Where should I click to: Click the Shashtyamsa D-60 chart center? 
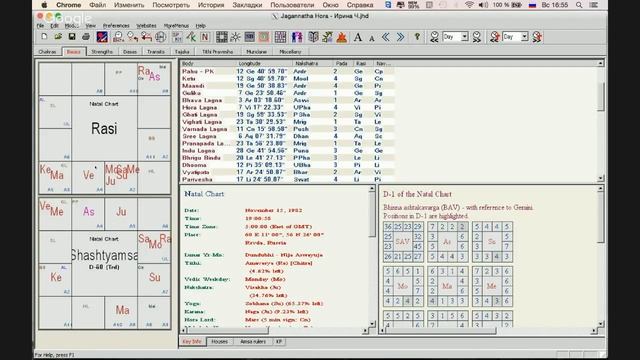tap(104, 264)
